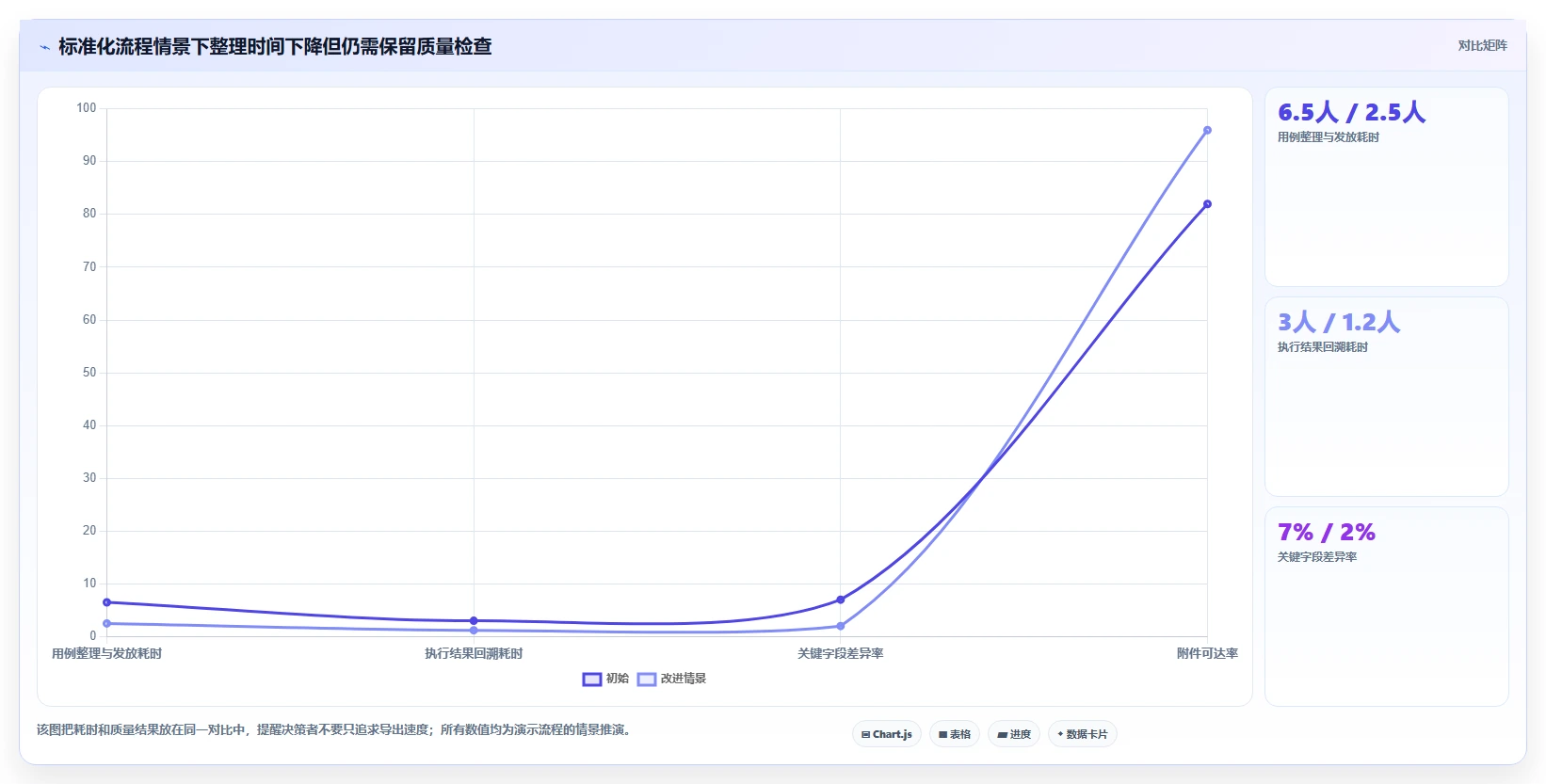The image size is (1546, 784).
Task: Open the 3人 / 1.2人 metric card
Action: click(1386, 397)
